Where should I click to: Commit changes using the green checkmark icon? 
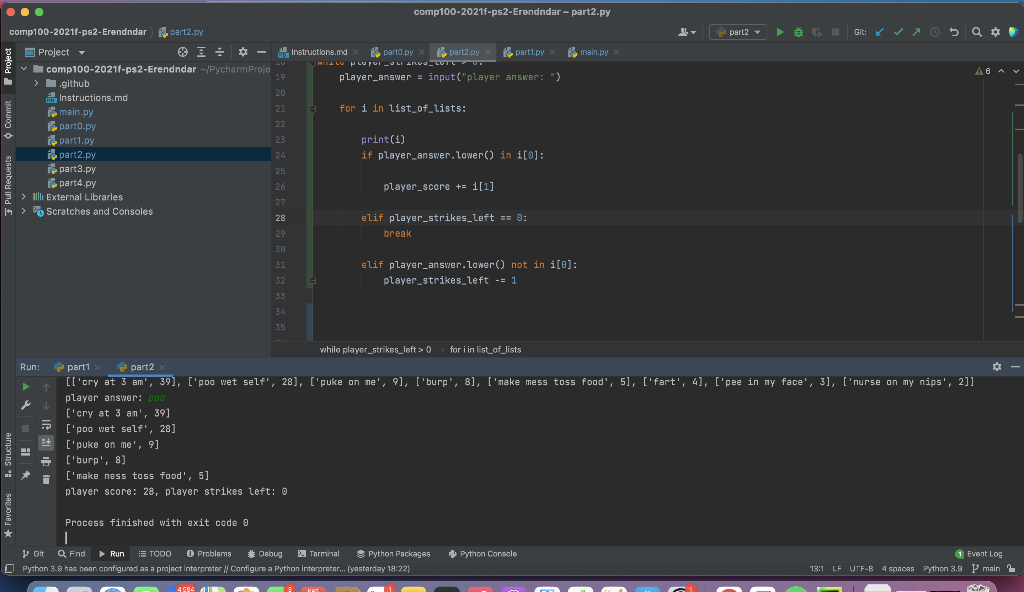[898, 32]
